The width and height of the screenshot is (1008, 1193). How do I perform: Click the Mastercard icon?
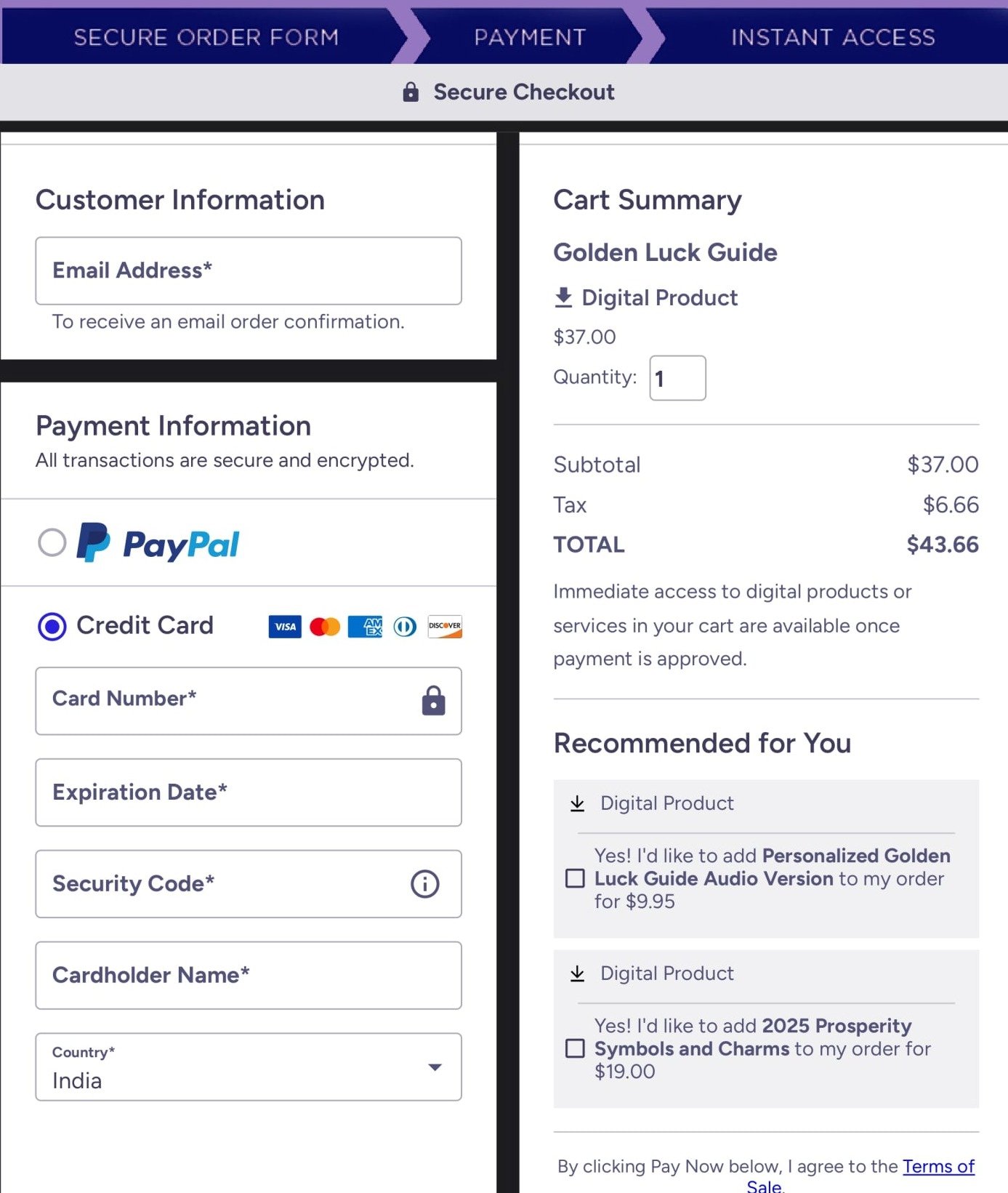[x=325, y=627]
